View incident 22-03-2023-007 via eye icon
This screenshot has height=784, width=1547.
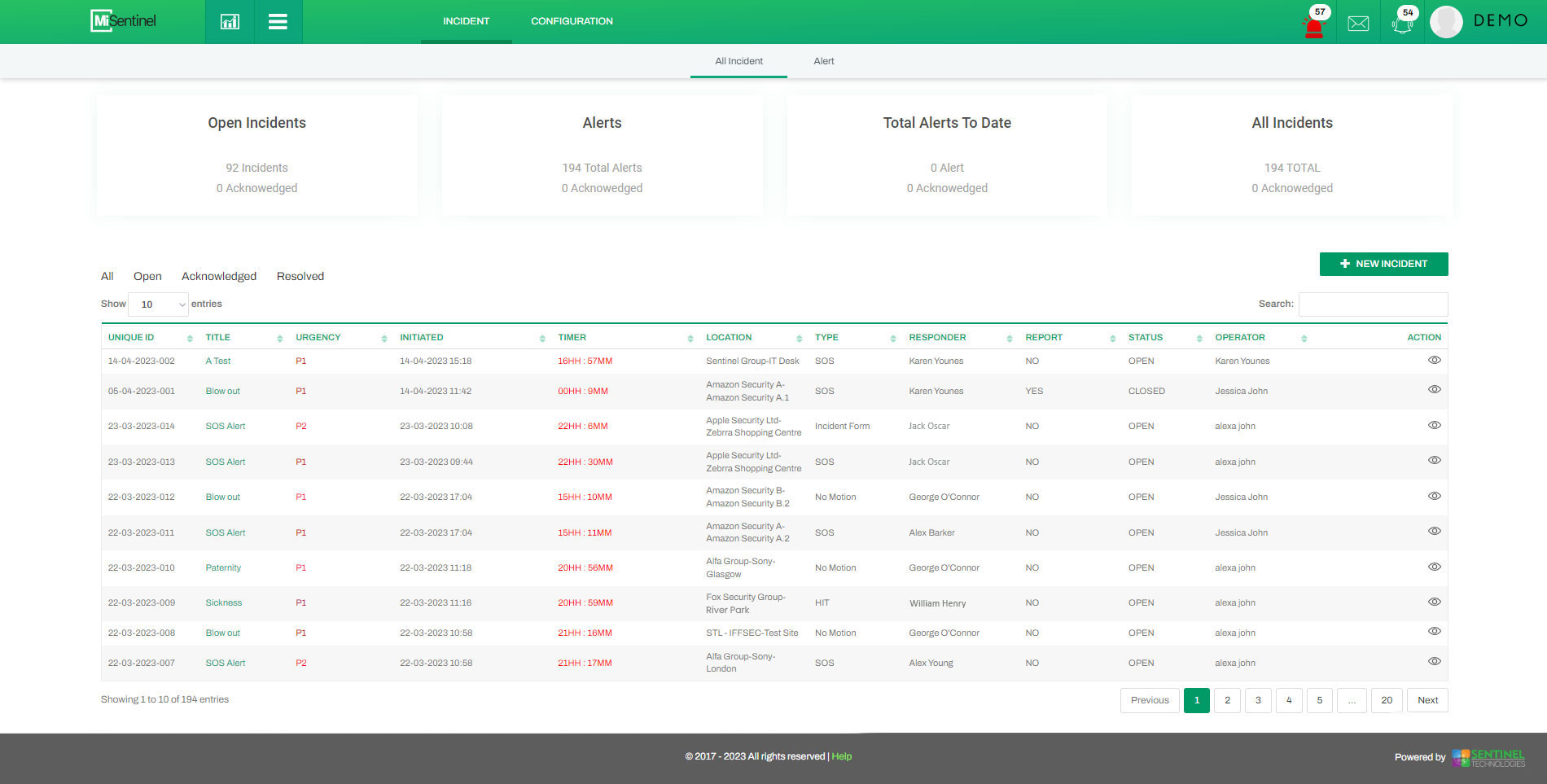click(x=1434, y=662)
